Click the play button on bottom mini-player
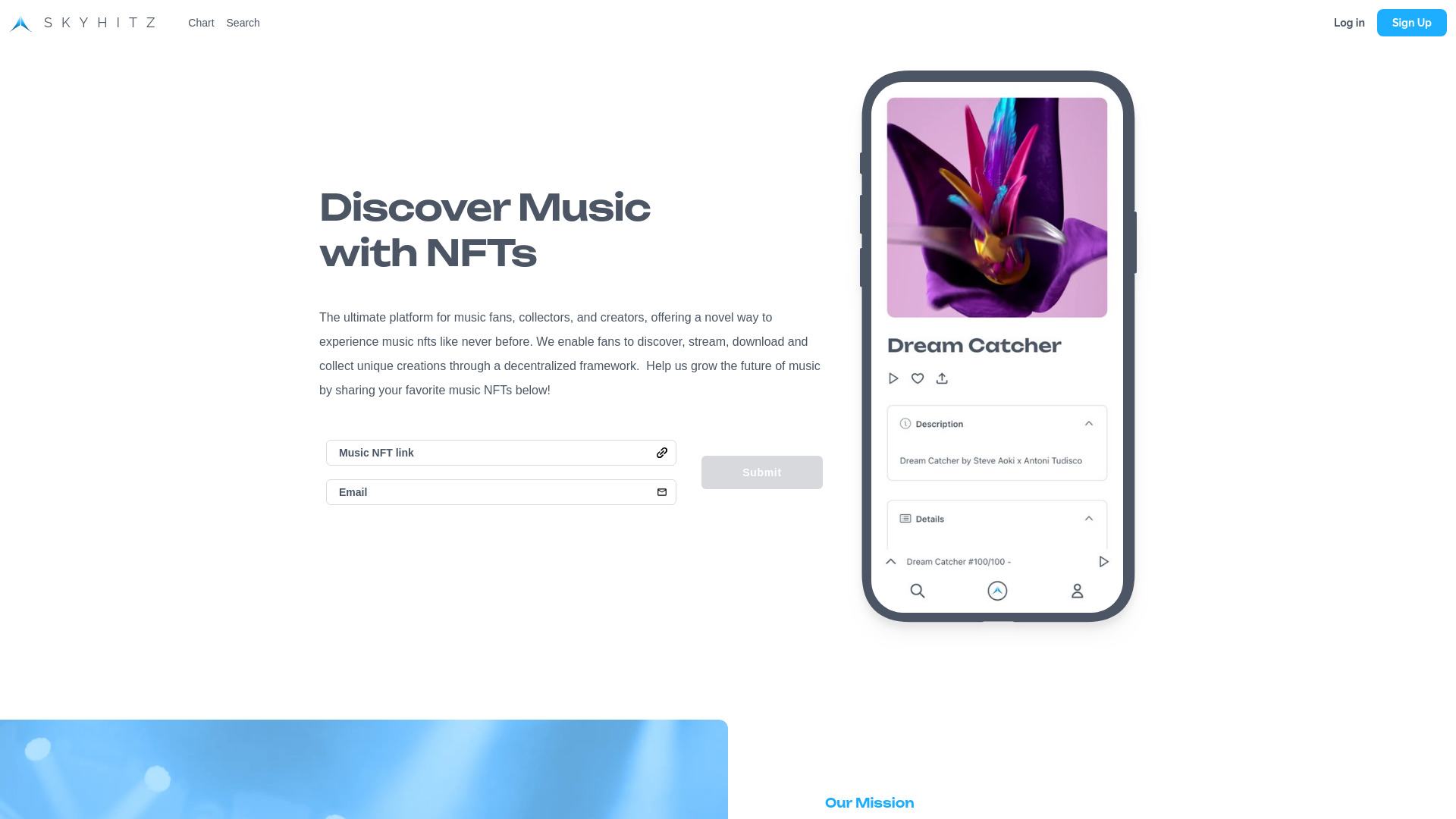The width and height of the screenshot is (1456, 819). click(x=1104, y=561)
